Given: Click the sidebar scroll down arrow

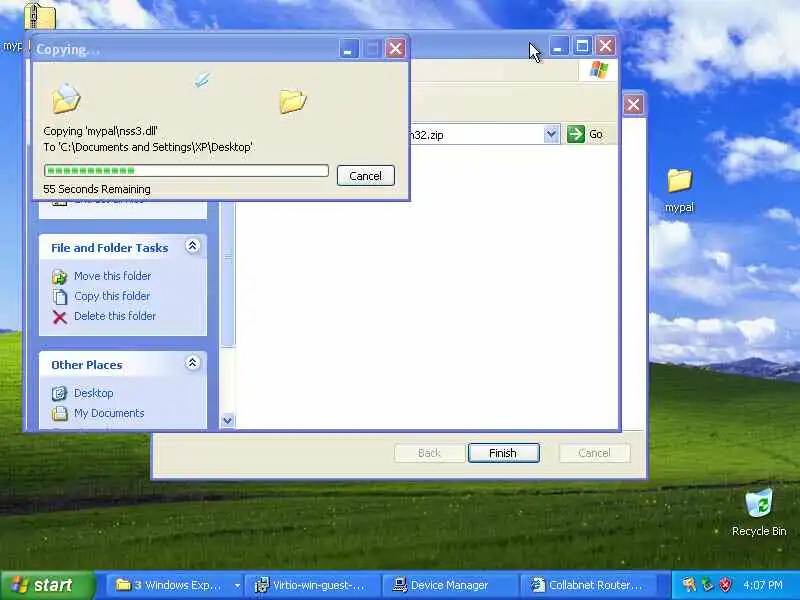Looking at the screenshot, I should coord(228,421).
